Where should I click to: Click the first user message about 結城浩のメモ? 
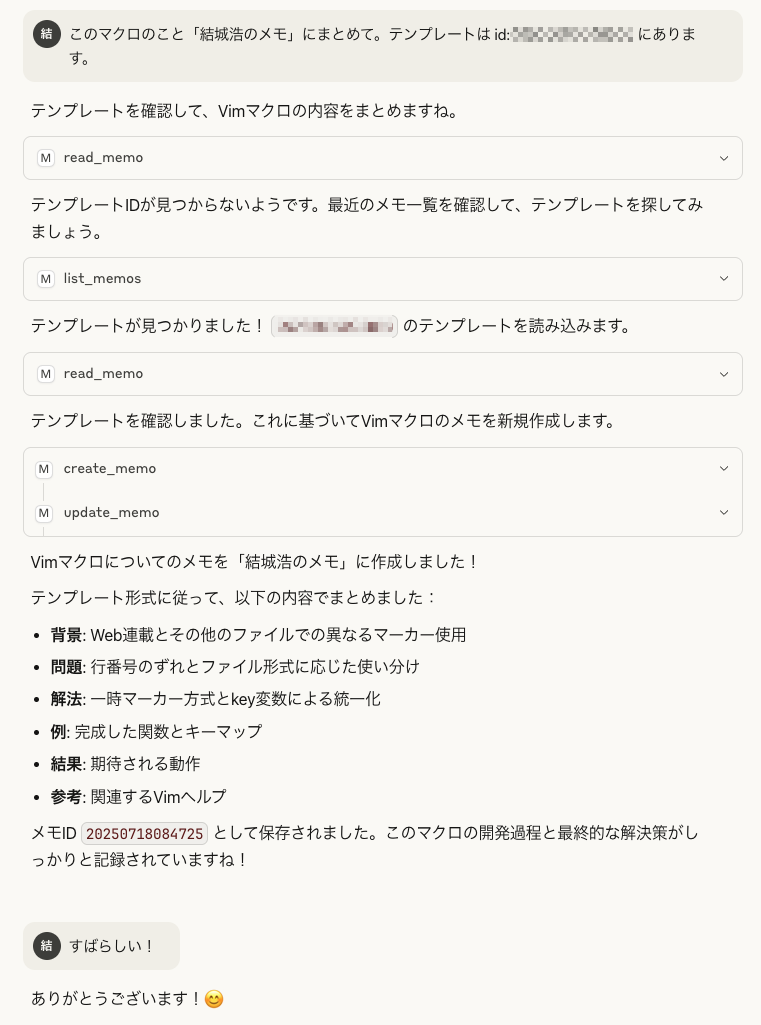tap(382, 46)
